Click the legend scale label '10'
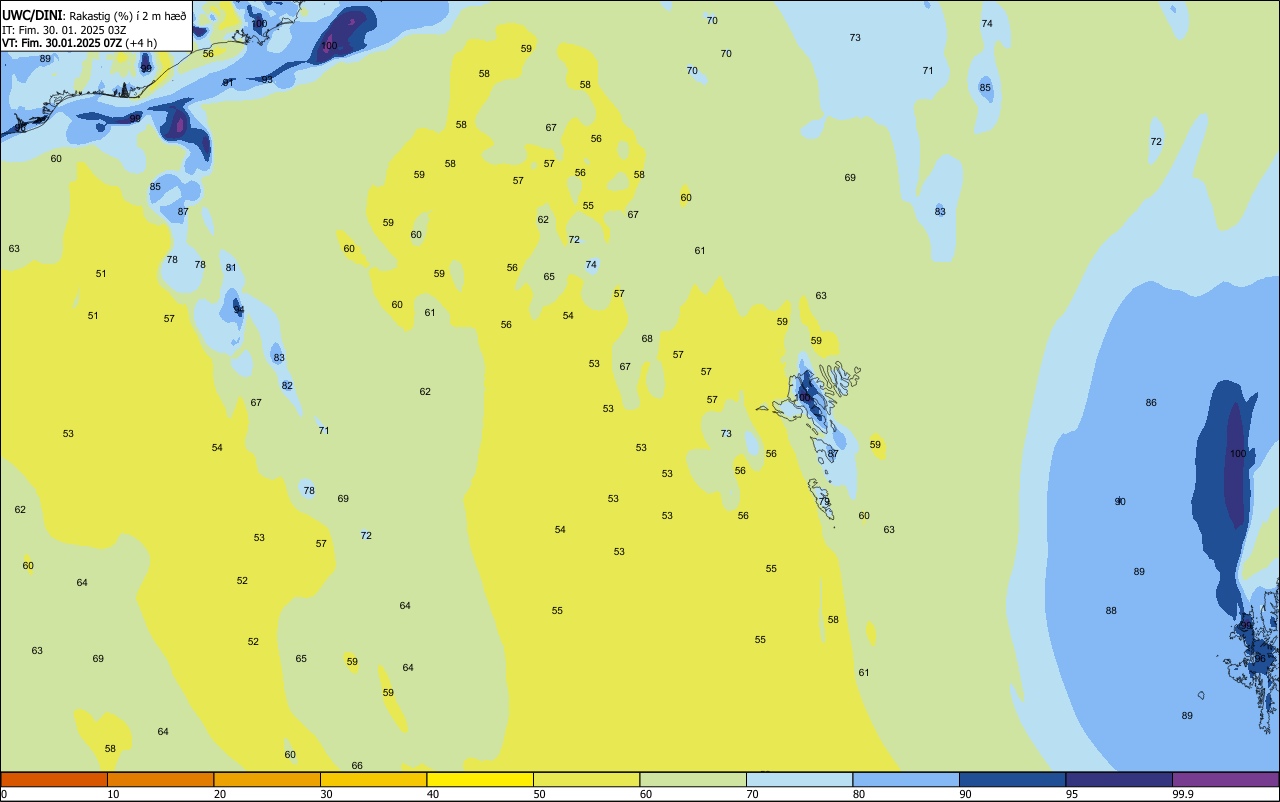Screen dimensions: 1280x802 pos(113,794)
